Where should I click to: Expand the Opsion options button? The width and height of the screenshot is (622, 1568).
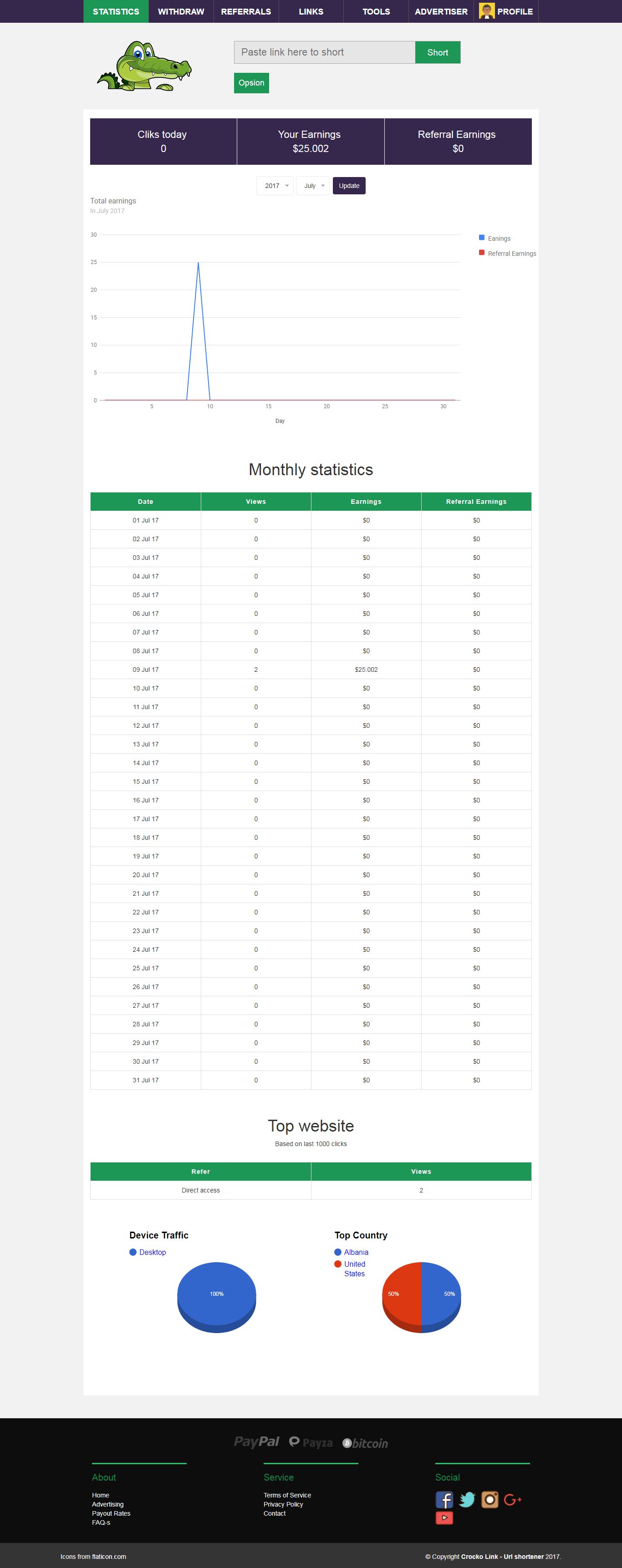(x=251, y=83)
